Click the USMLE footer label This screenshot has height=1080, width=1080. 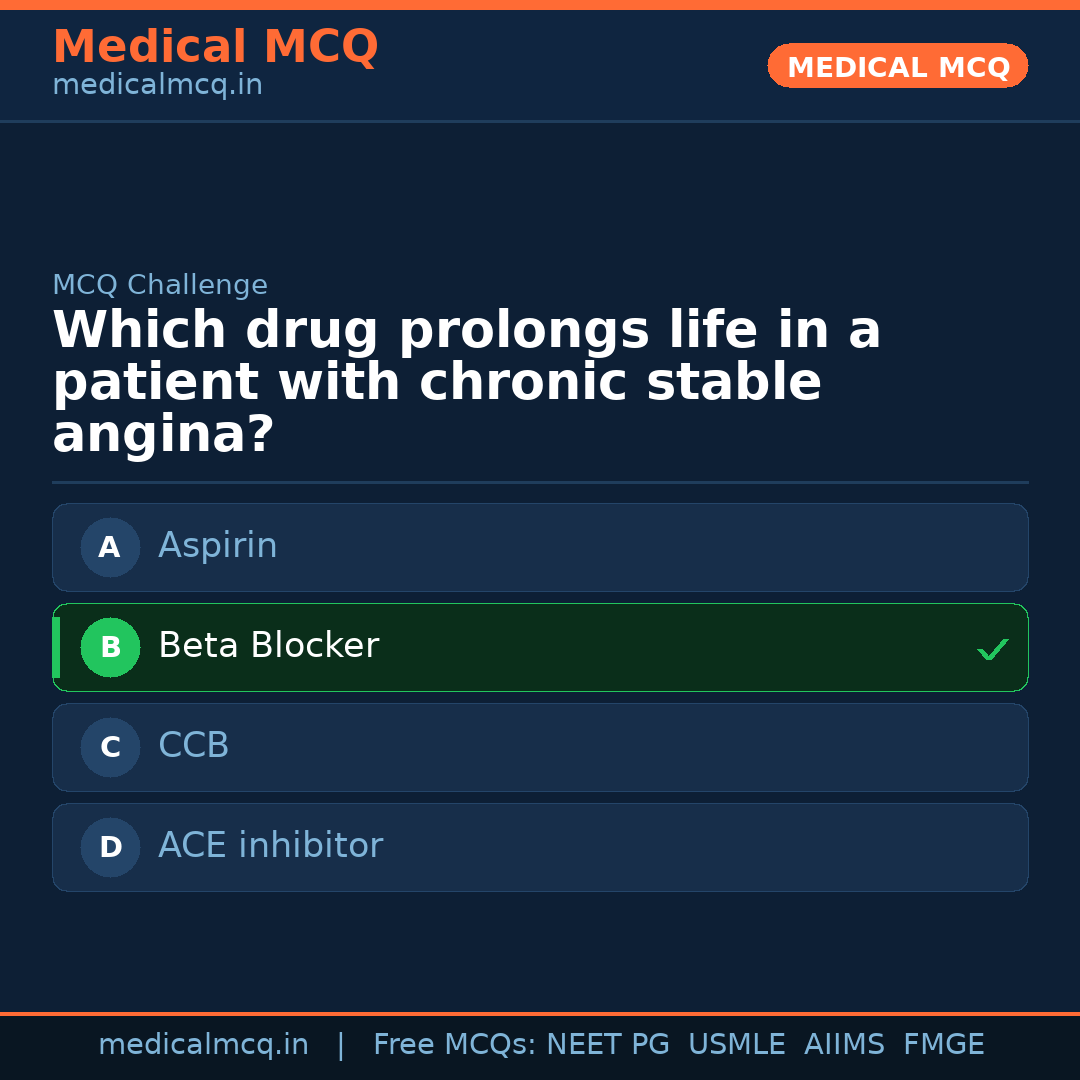point(736,1045)
